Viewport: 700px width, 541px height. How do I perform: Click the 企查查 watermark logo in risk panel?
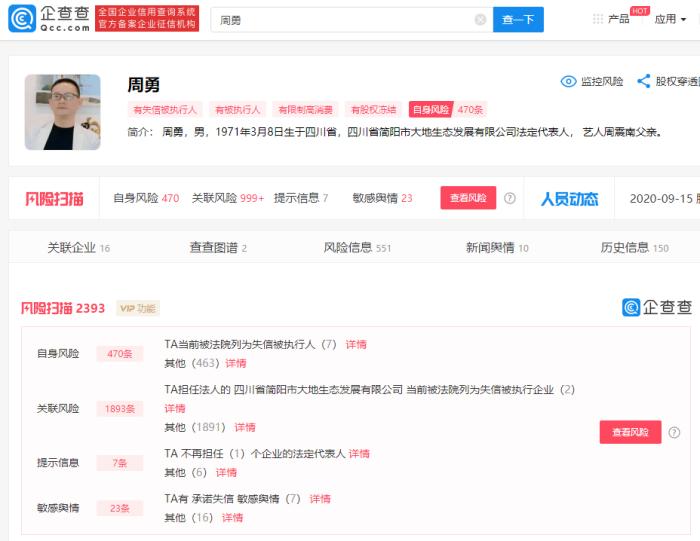click(x=656, y=308)
